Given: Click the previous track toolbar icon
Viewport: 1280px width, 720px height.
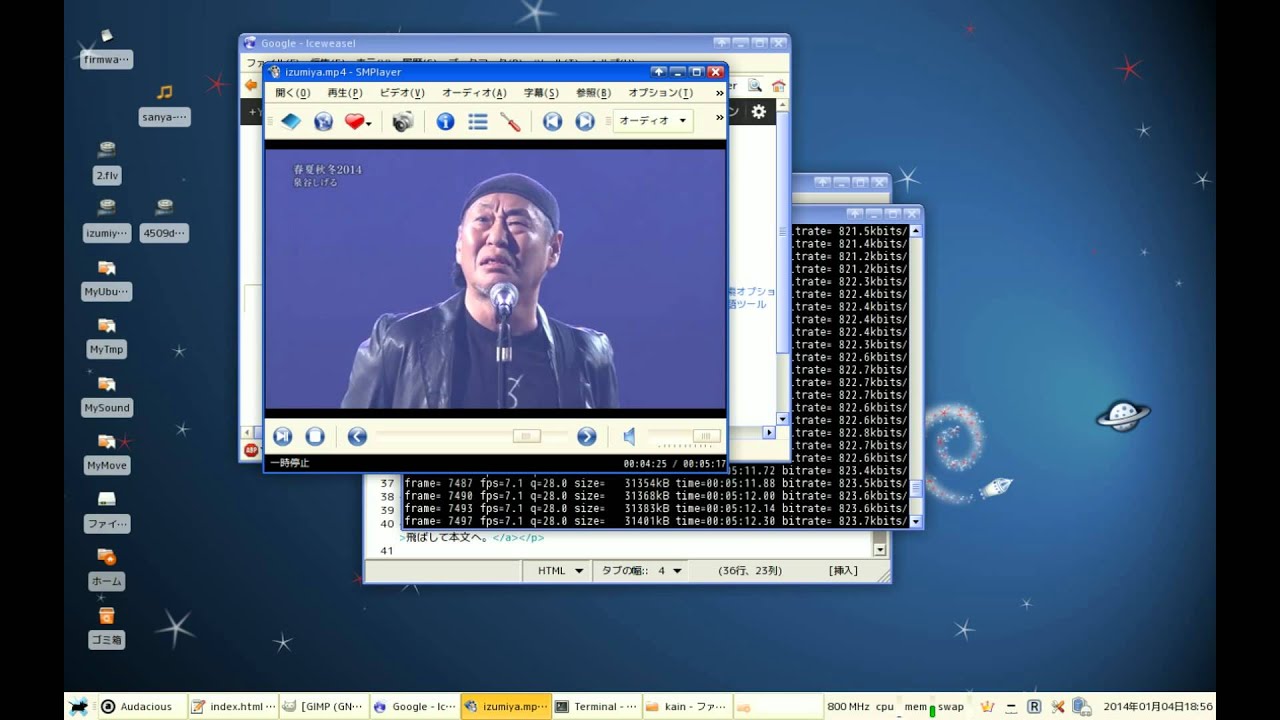Looking at the screenshot, I should coord(553,121).
